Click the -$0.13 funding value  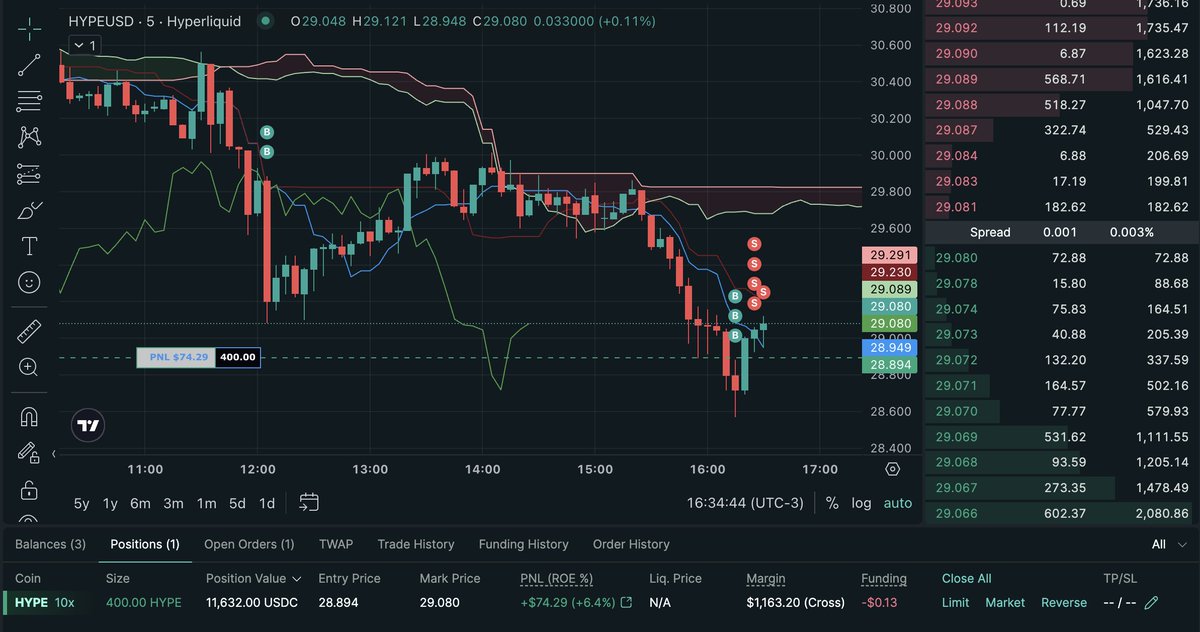pyautogui.click(x=879, y=602)
